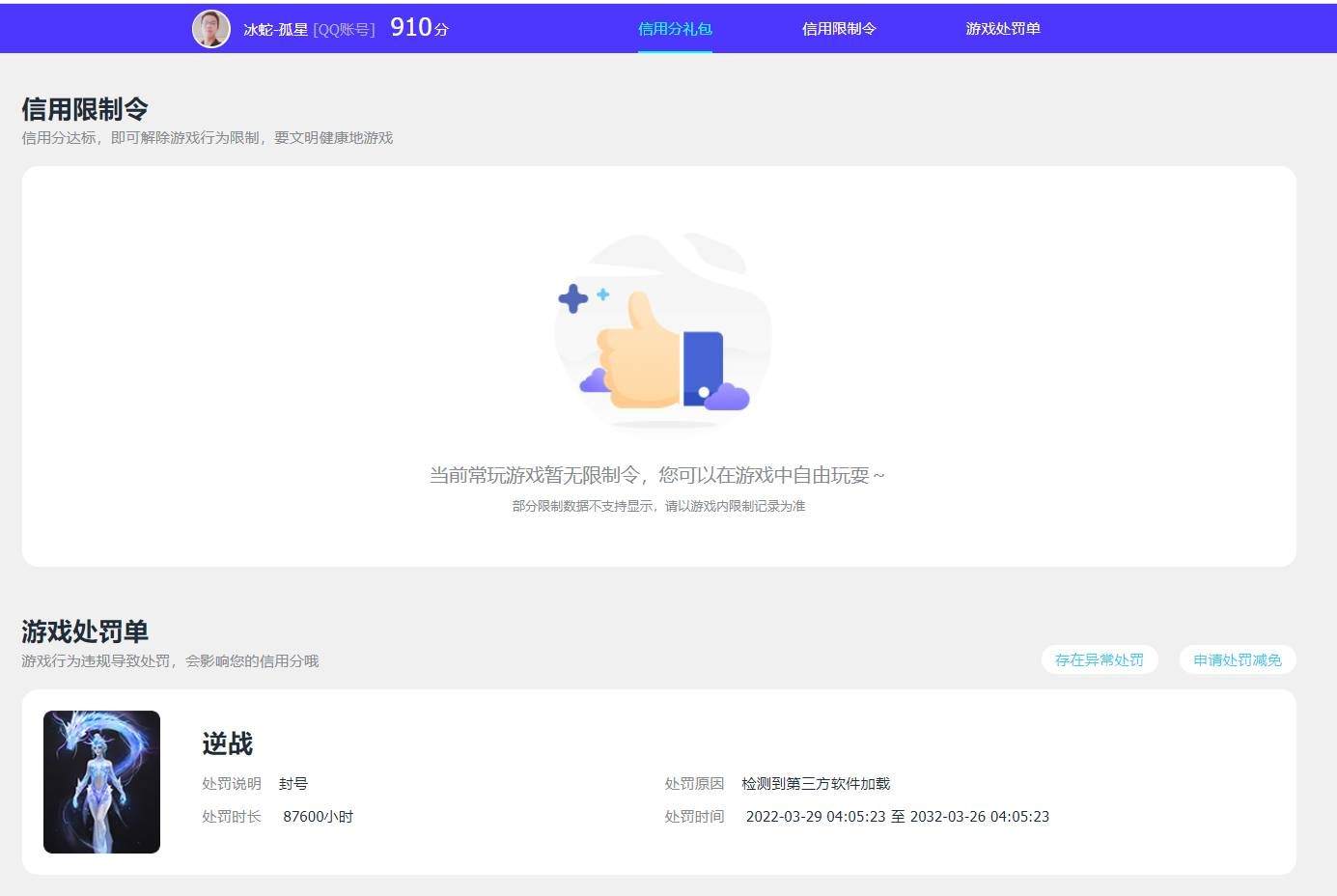
Task: Open the 逆战 game cover thumbnail
Action: [101, 782]
